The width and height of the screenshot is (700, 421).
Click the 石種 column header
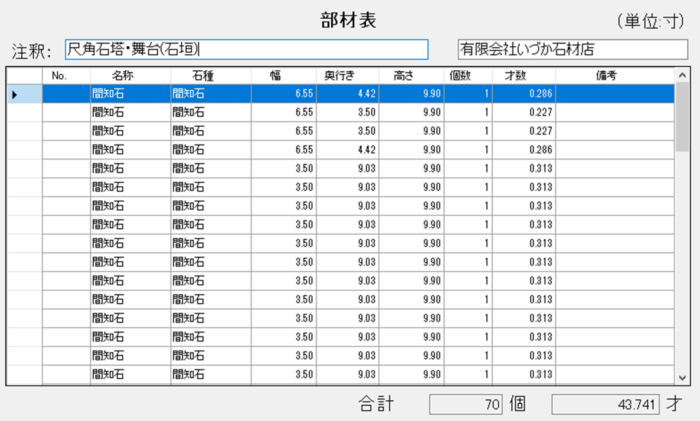211,76
